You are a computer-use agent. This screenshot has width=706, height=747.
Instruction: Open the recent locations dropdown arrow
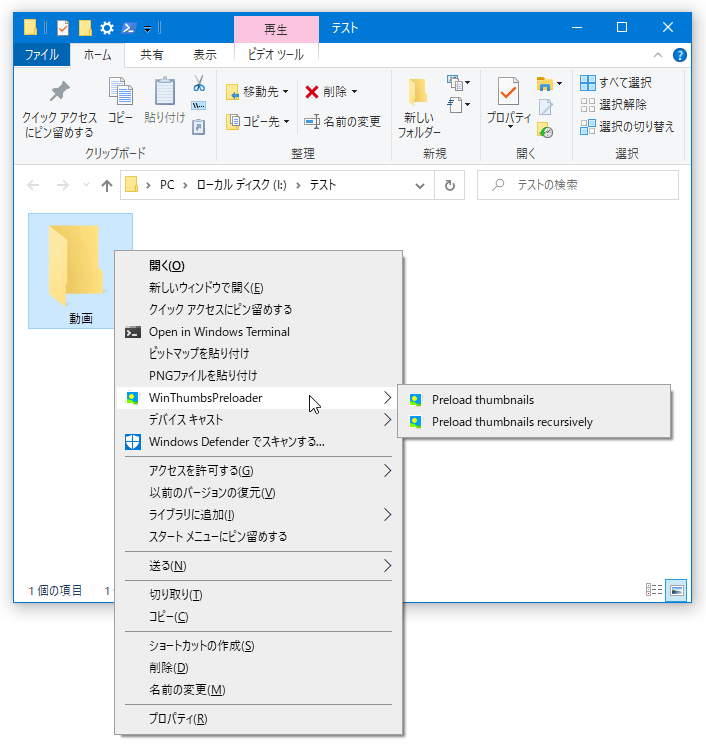86,184
